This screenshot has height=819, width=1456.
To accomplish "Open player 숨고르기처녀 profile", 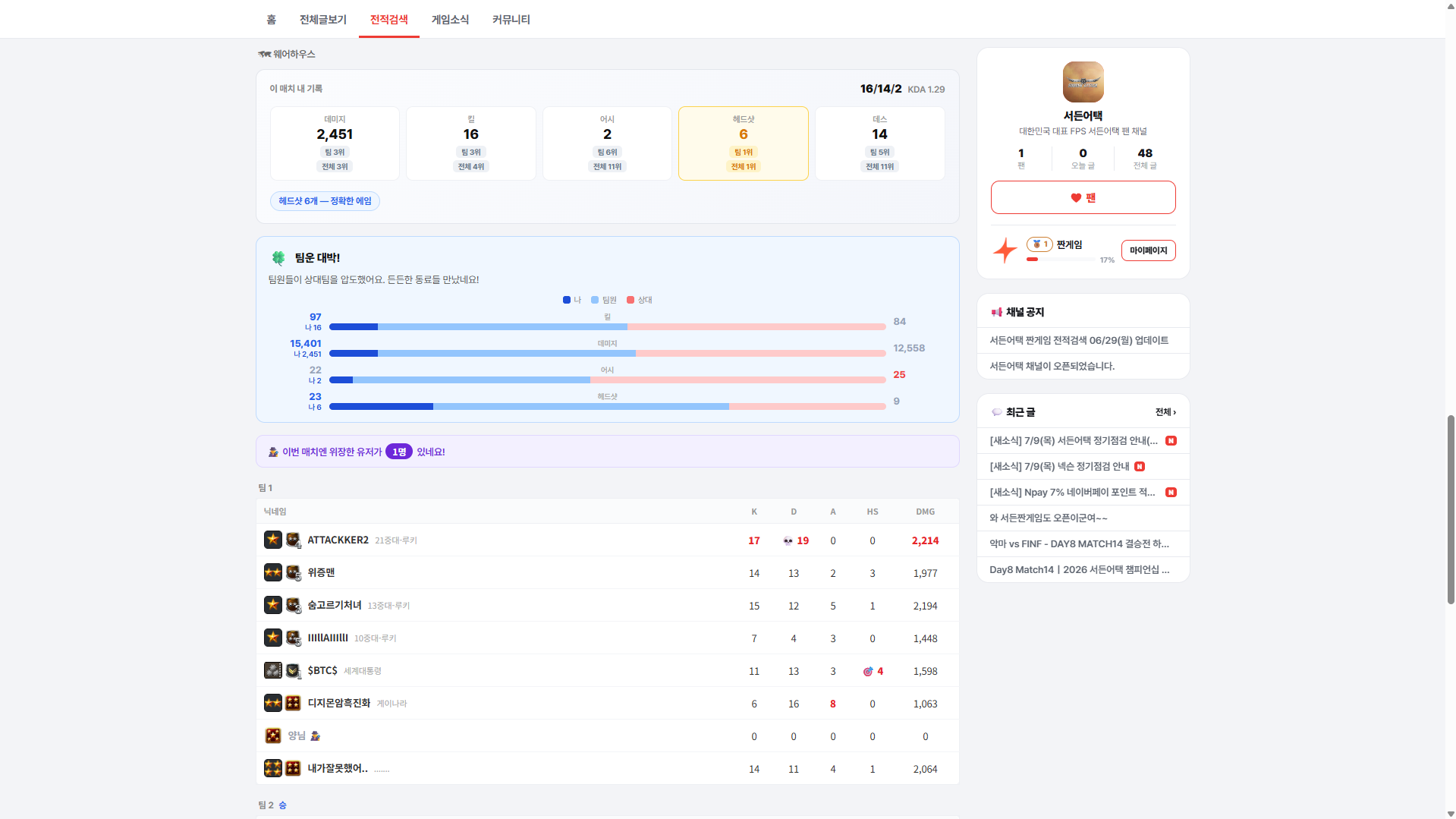I will pos(335,606).
